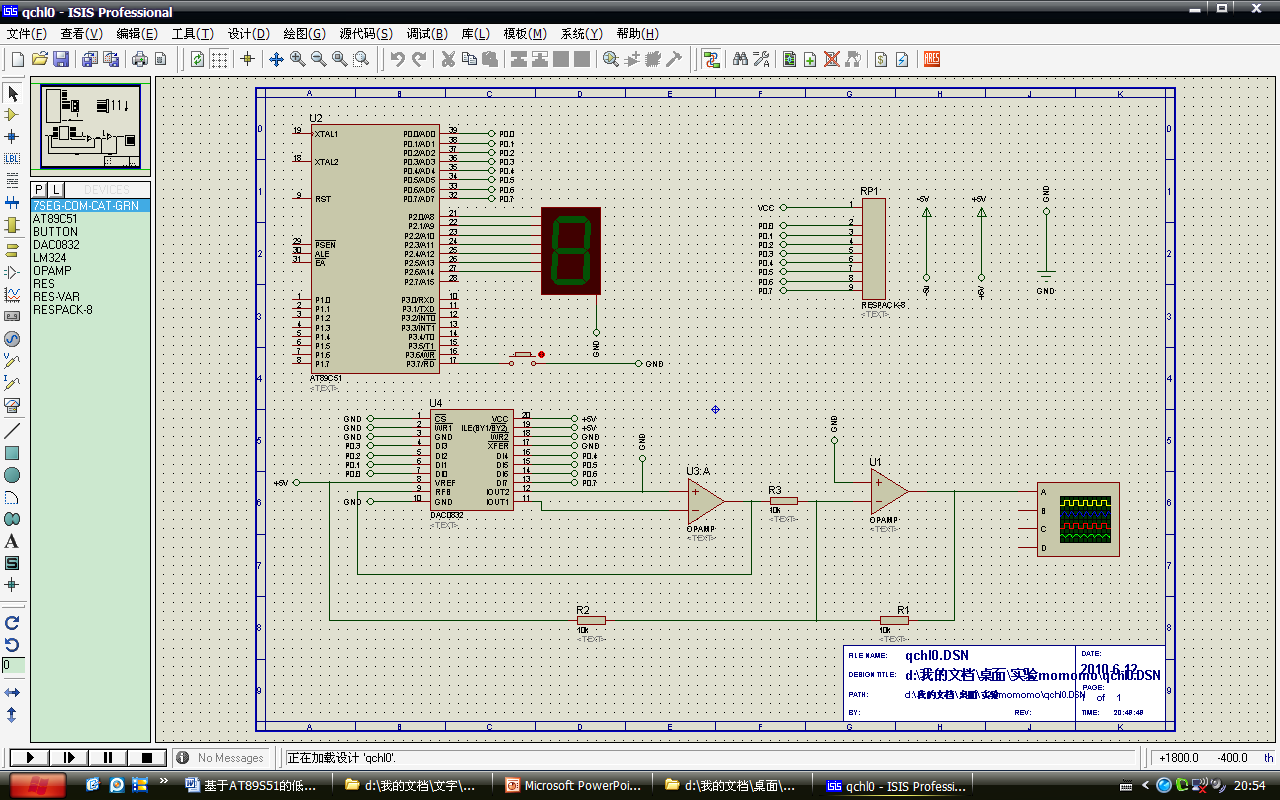This screenshot has height=800, width=1280.
Task: Switch to terminals mode
Action: [x=13, y=250]
